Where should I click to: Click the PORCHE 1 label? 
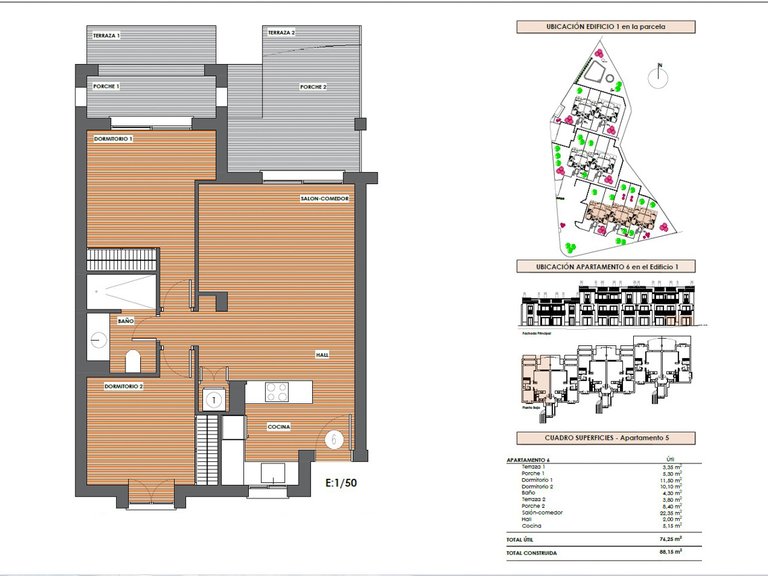(x=106, y=86)
